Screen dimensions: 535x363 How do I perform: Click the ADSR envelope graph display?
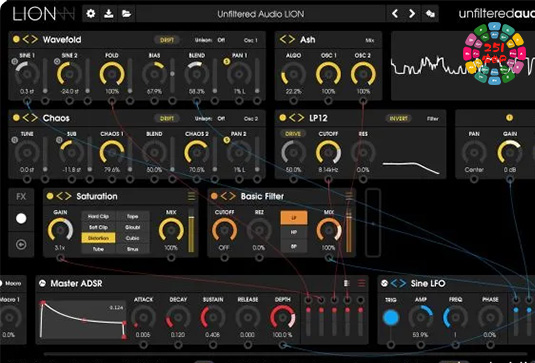83,319
